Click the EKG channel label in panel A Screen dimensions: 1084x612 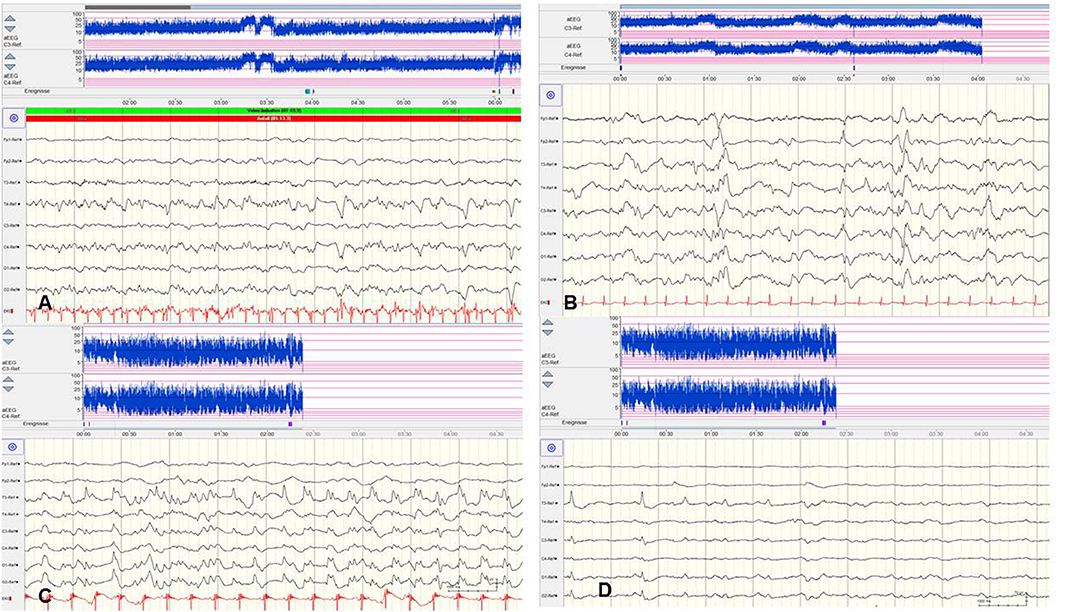coord(9,311)
